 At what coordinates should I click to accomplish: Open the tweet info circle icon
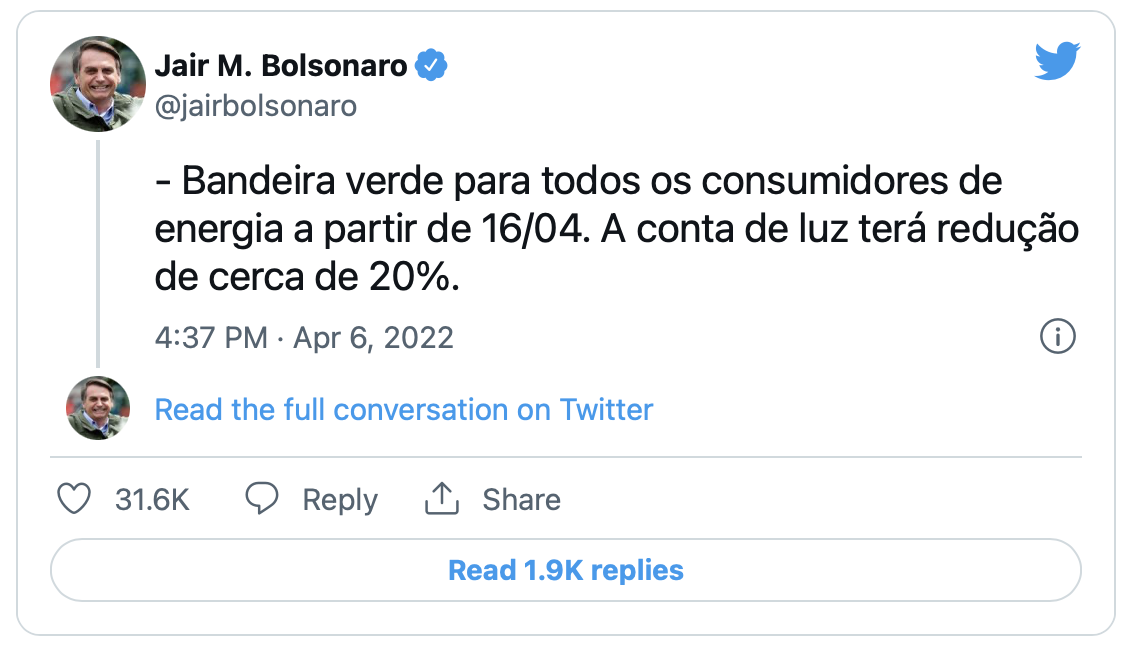coord(1057,337)
